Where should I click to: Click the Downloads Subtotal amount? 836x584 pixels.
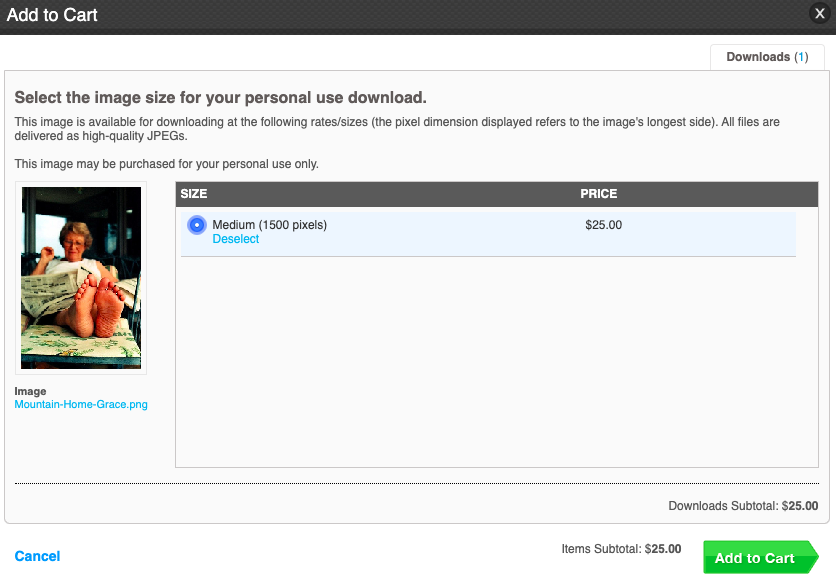pyautogui.click(x=800, y=506)
